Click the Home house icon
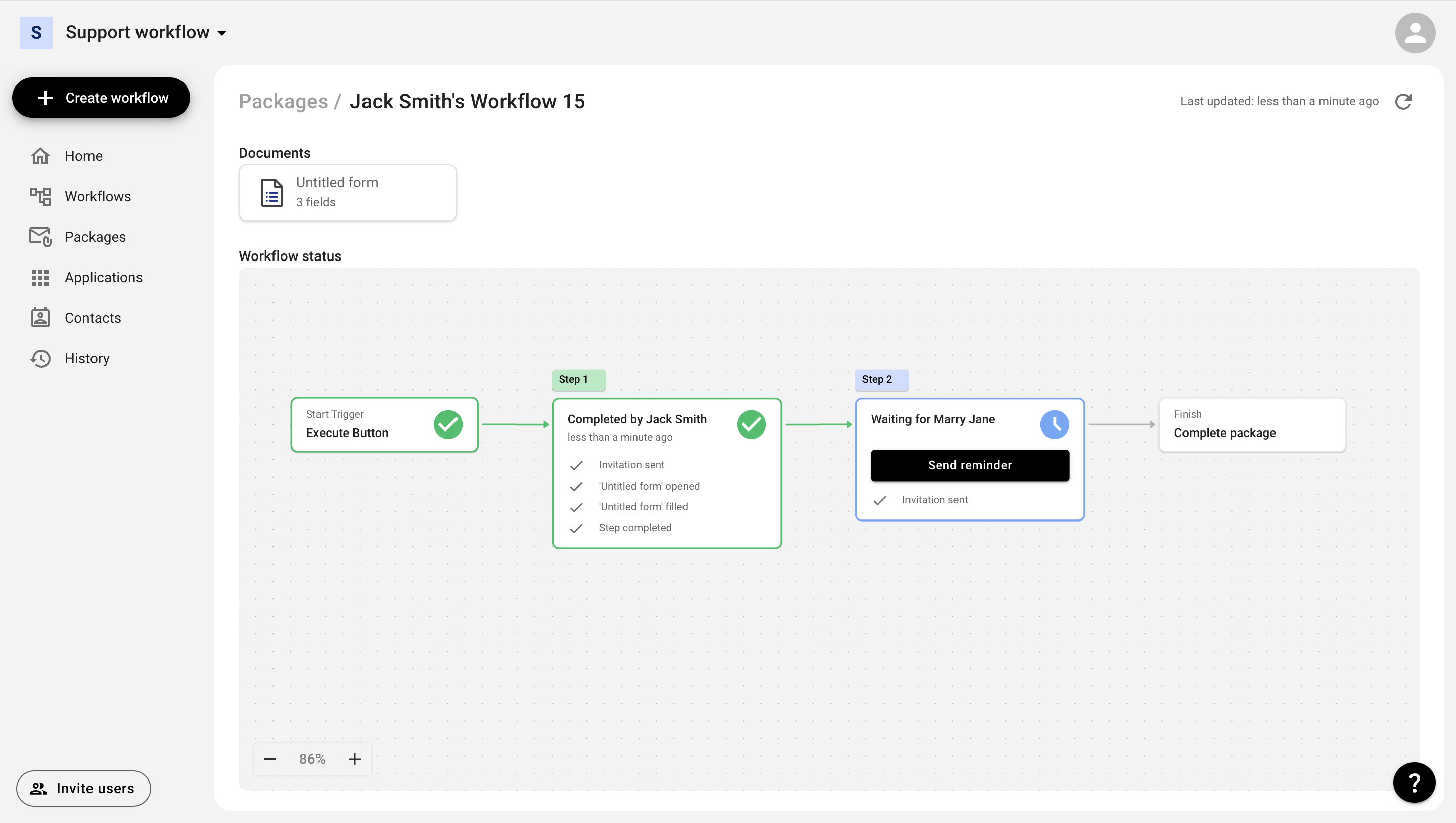The width and height of the screenshot is (1456, 823). [40, 156]
